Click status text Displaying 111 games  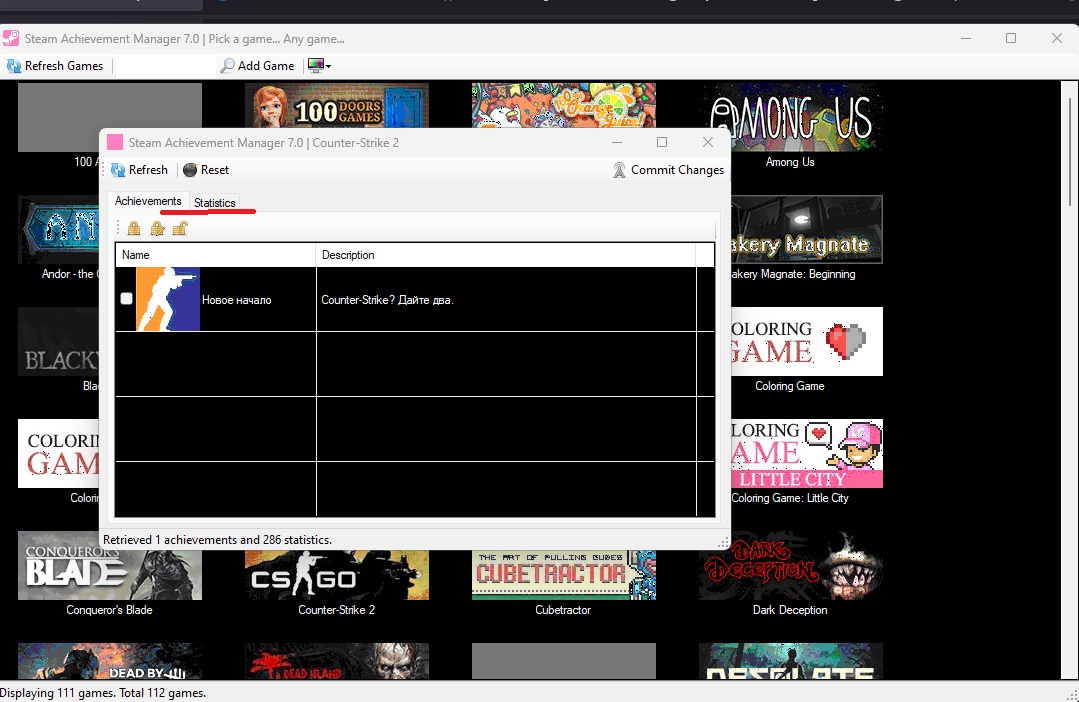tap(103, 693)
